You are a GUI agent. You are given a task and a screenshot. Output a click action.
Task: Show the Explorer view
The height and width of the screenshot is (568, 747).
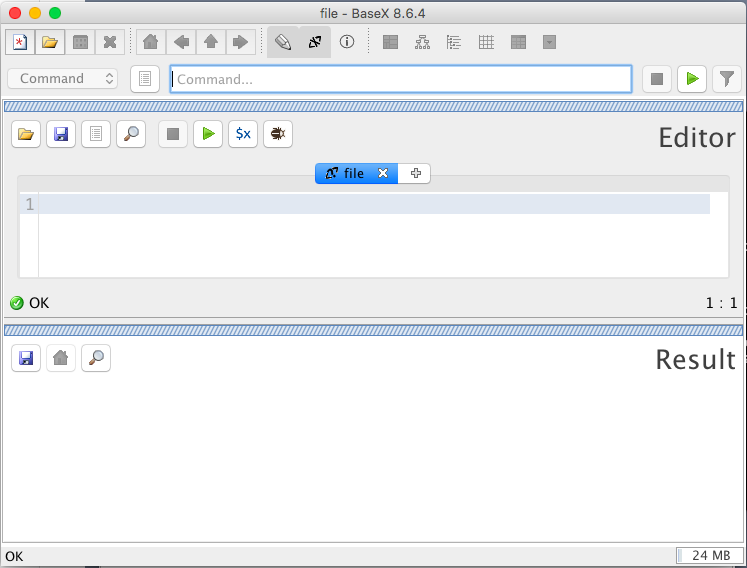(549, 42)
